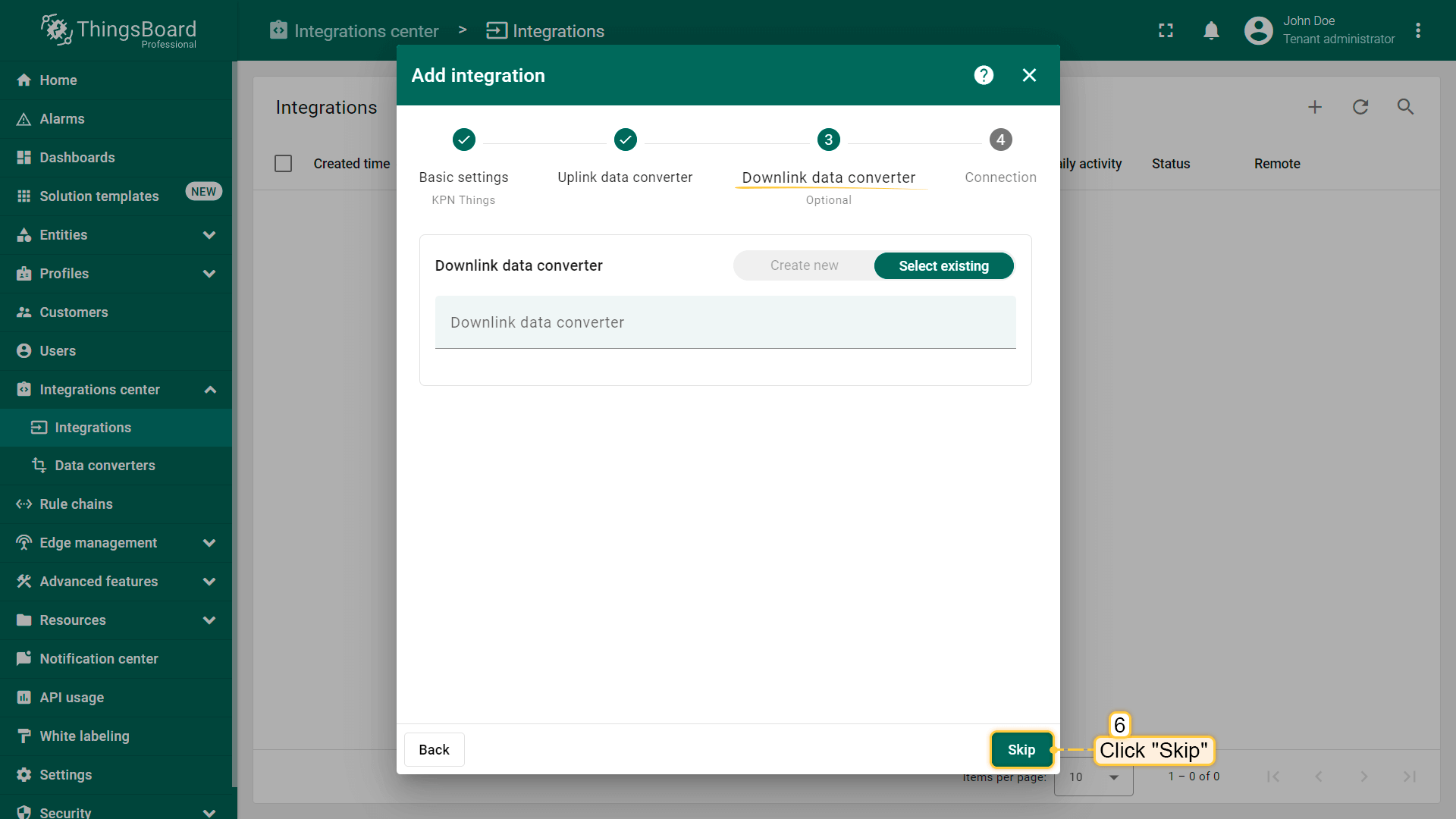The height and width of the screenshot is (819, 1456).
Task: Click the user avatar icon
Action: click(1258, 31)
